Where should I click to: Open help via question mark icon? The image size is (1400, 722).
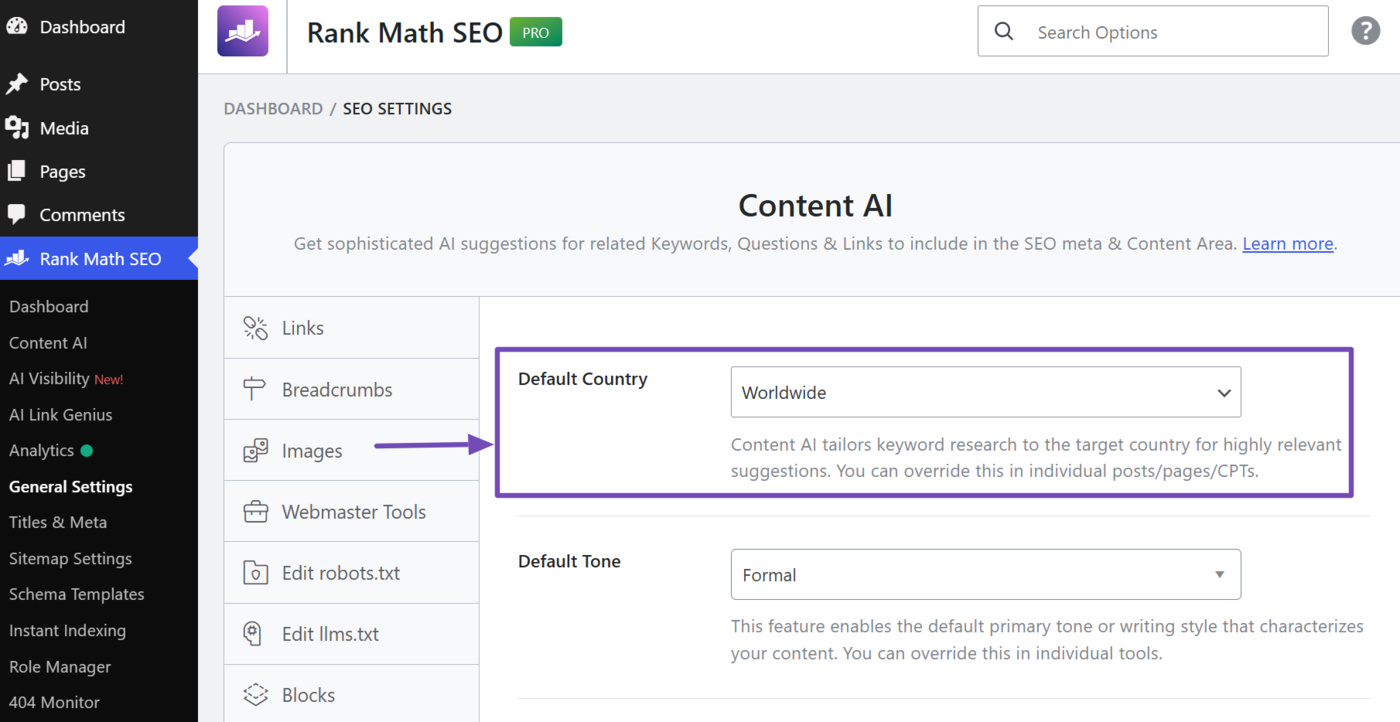point(1365,31)
